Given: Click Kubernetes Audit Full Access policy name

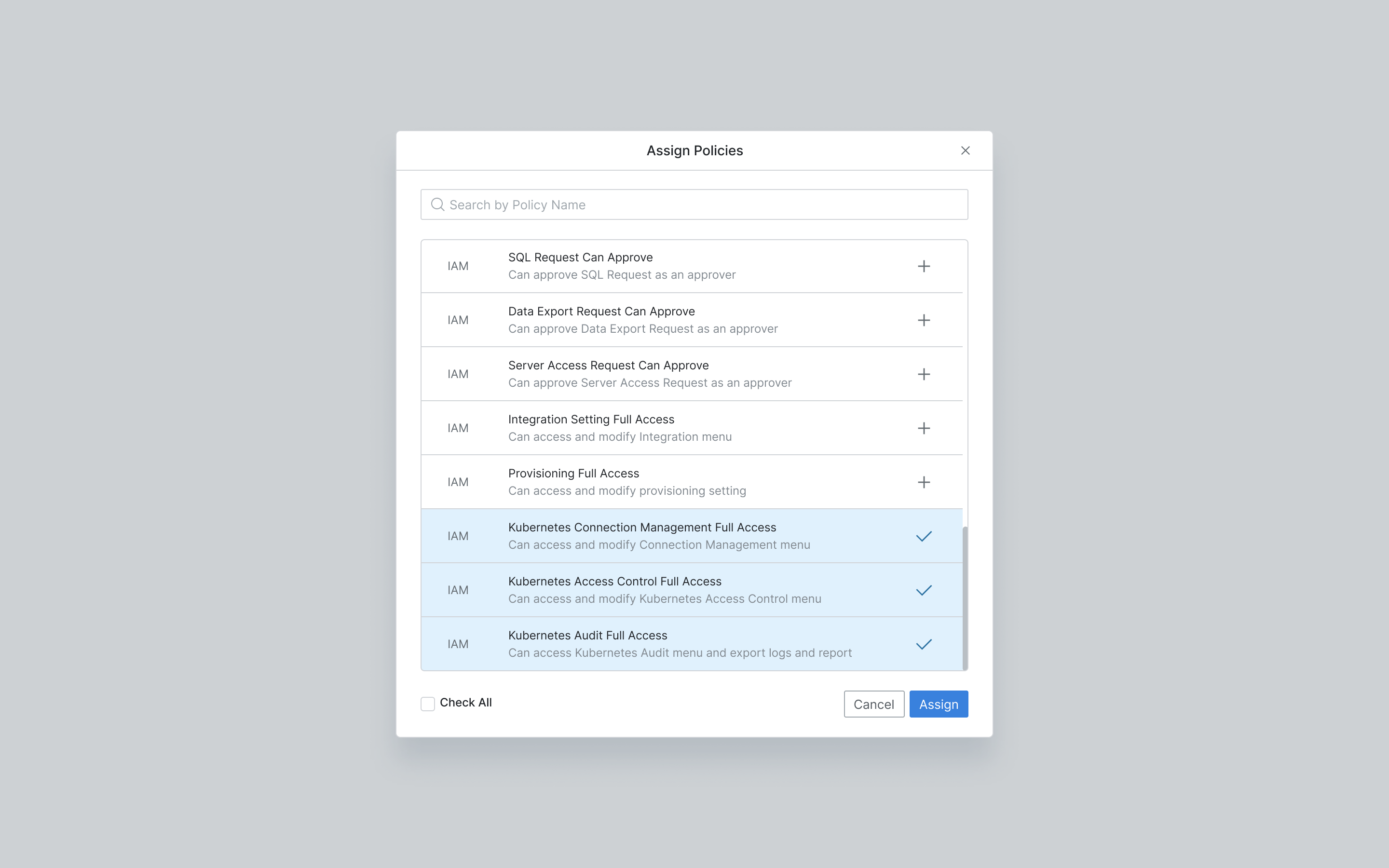Looking at the screenshot, I should tap(588, 635).
